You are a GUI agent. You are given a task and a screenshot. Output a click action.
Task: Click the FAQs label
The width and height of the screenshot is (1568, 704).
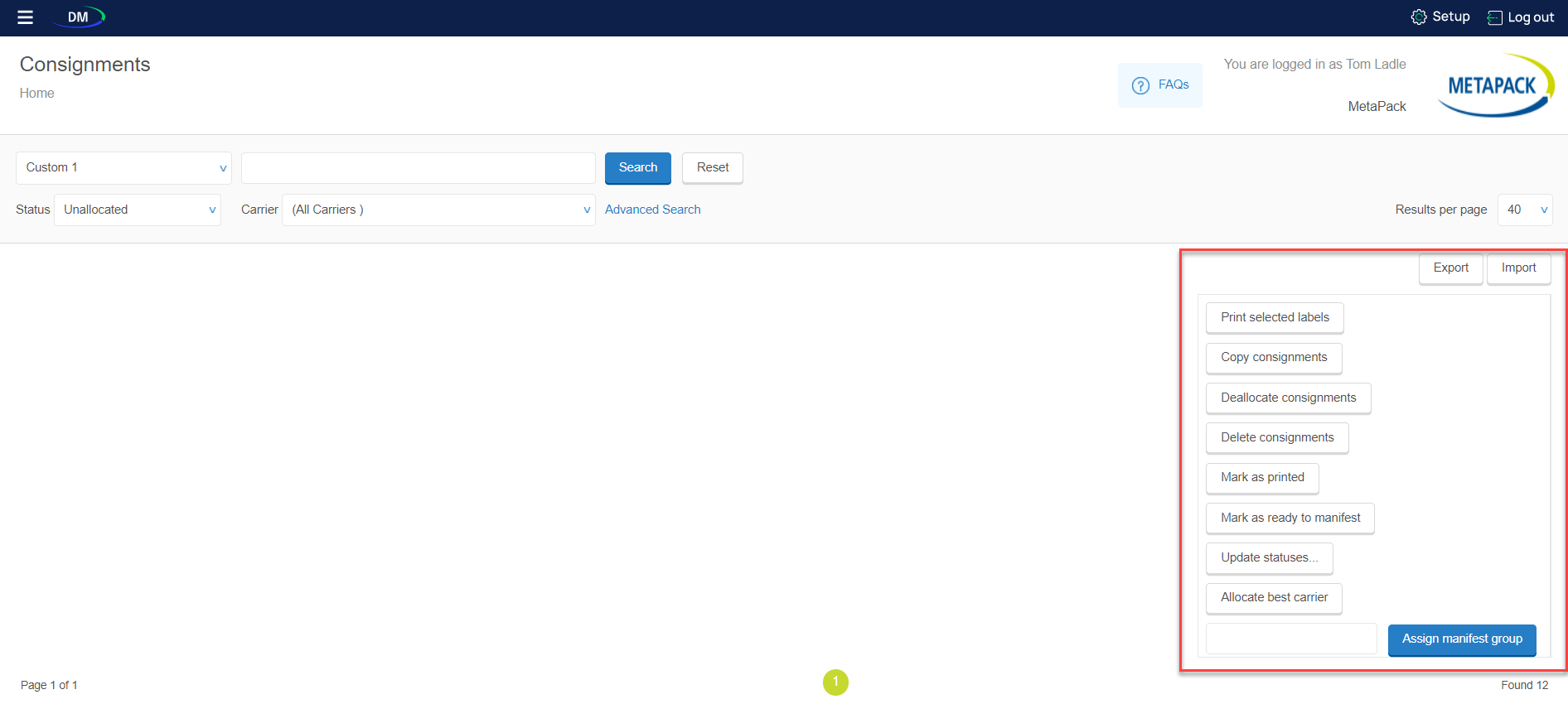coord(1174,84)
